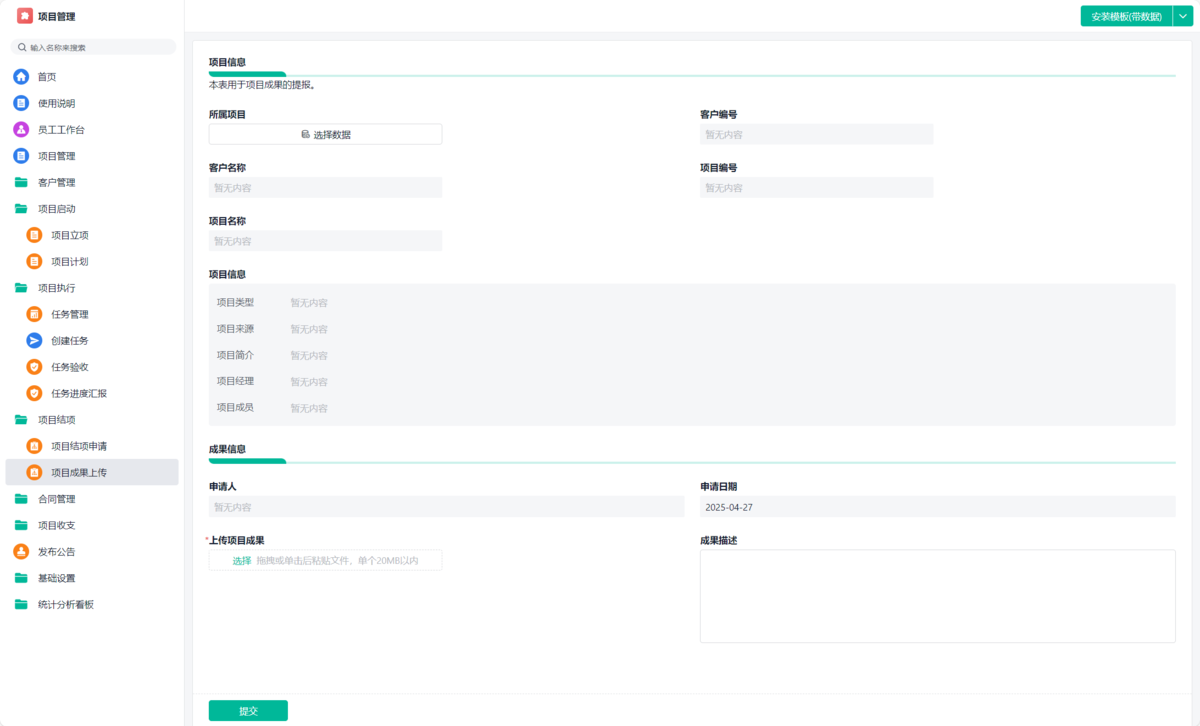Click the 统计分析看板 folder icon
Viewport: 1200px width, 726px height.
pyautogui.click(x=21, y=604)
